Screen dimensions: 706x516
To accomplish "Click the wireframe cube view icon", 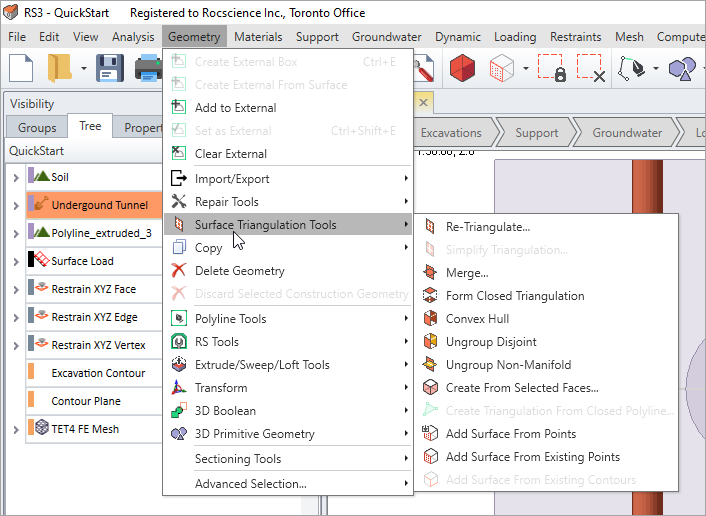I will tap(502, 68).
